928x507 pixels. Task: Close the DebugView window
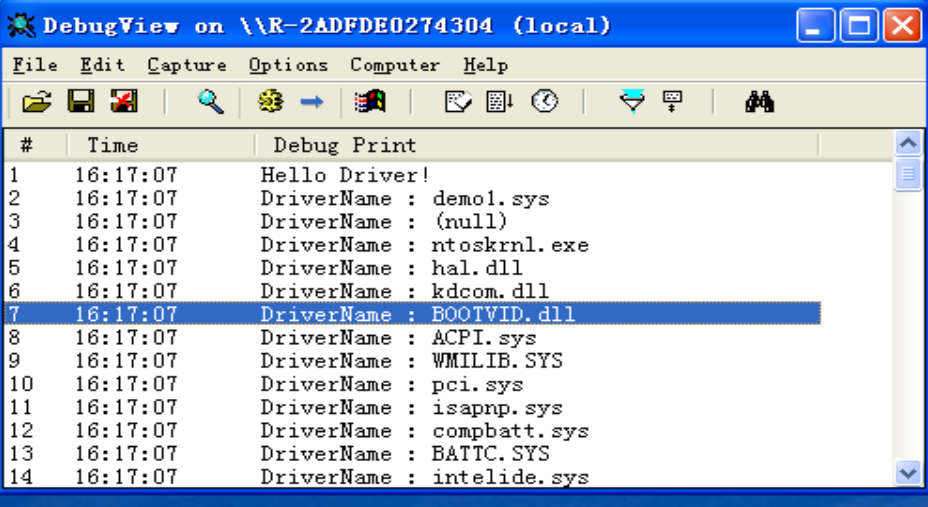(x=902, y=25)
